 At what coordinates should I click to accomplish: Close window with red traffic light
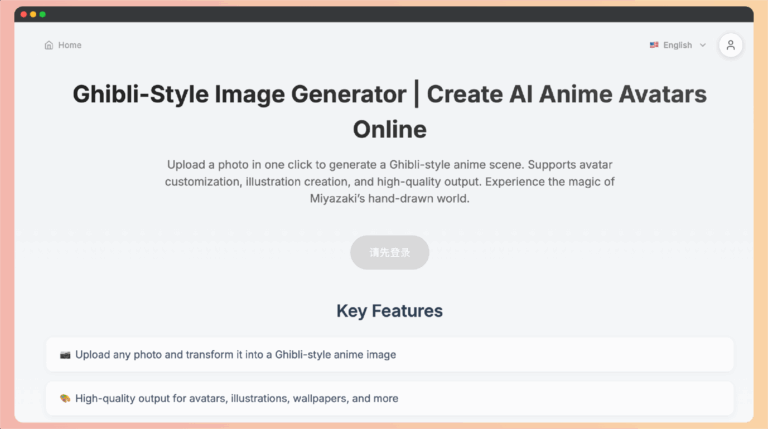tap(24, 14)
